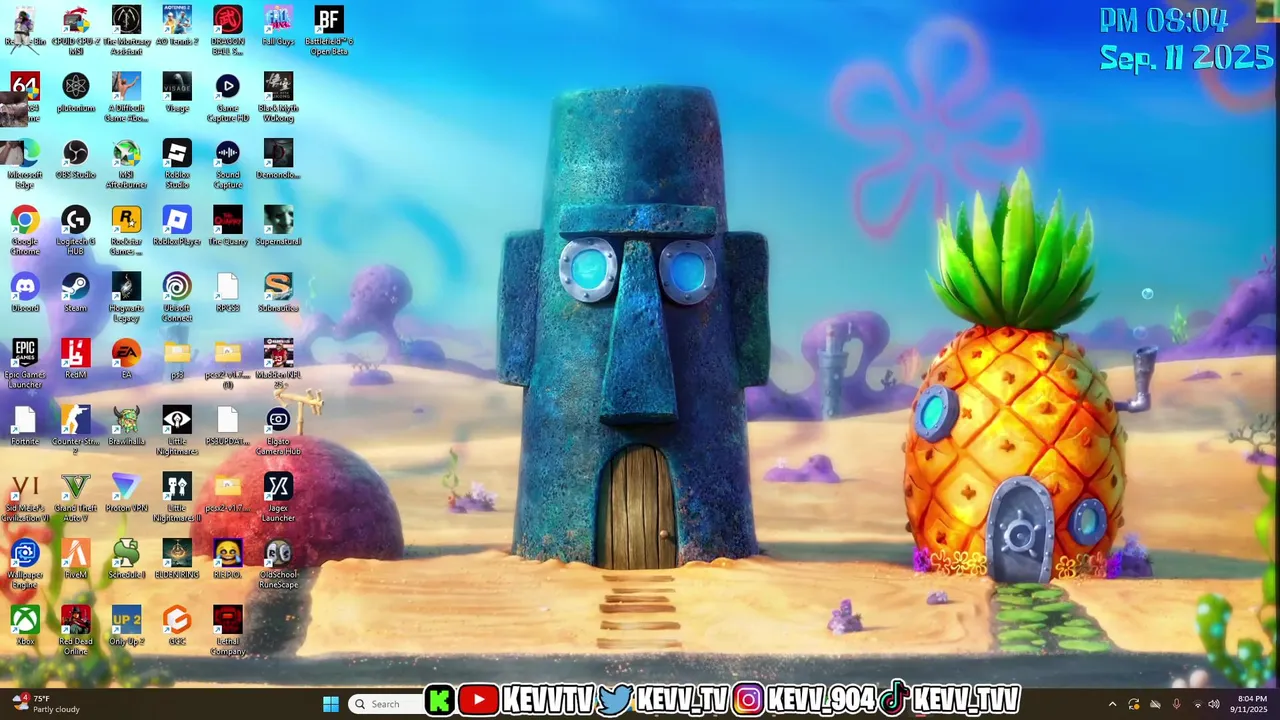1280x720 pixels.
Task: Open the weather widget showing 75°F
Action: click(x=45, y=704)
